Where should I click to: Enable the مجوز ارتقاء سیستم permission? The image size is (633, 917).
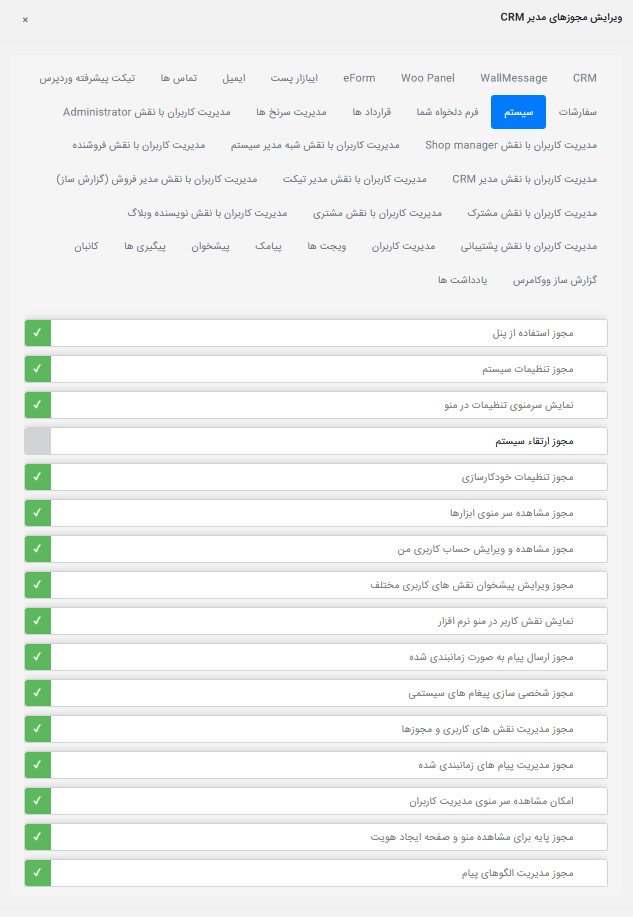pyautogui.click(x=37, y=441)
